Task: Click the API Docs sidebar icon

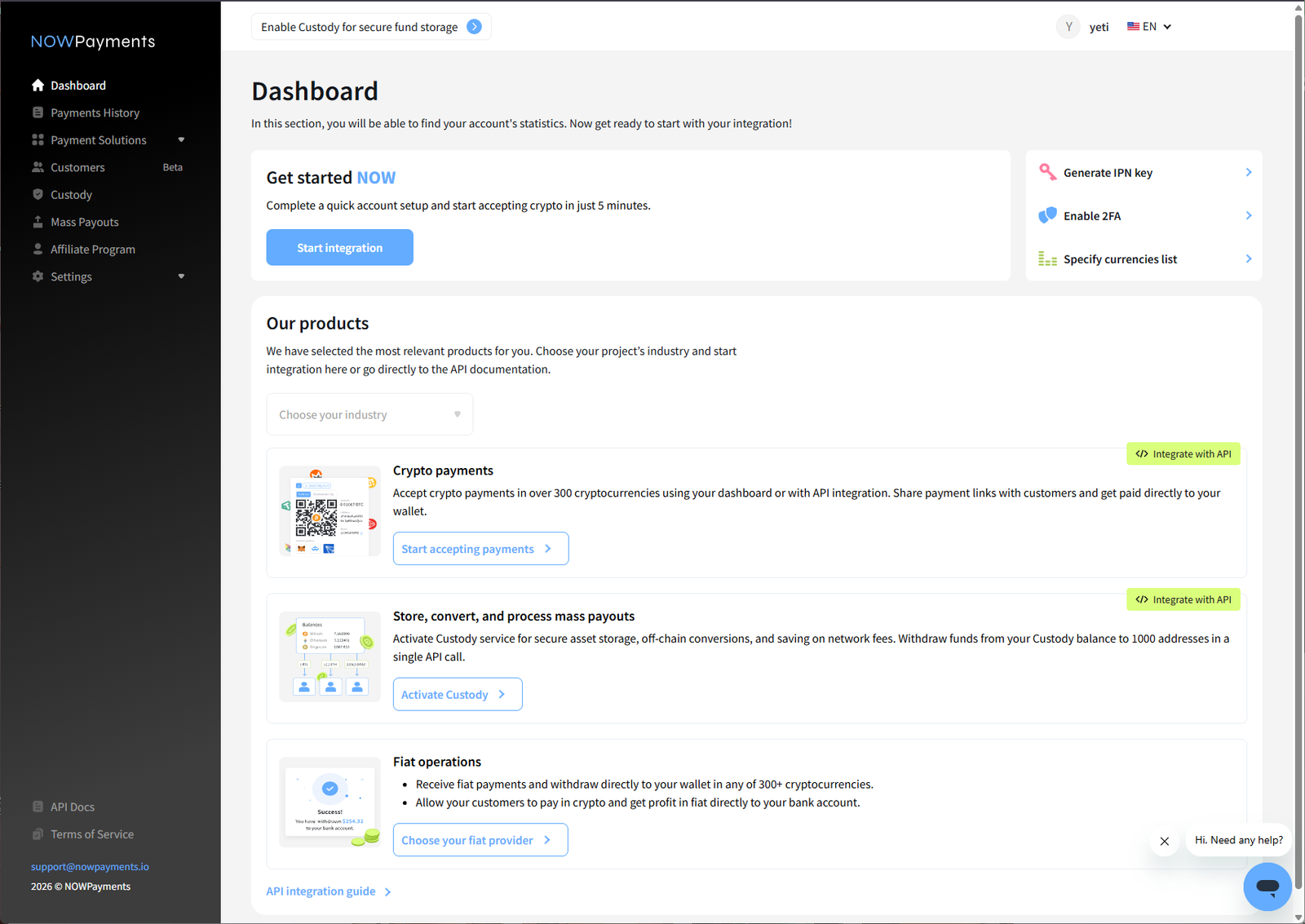Action: pyautogui.click(x=38, y=806)
